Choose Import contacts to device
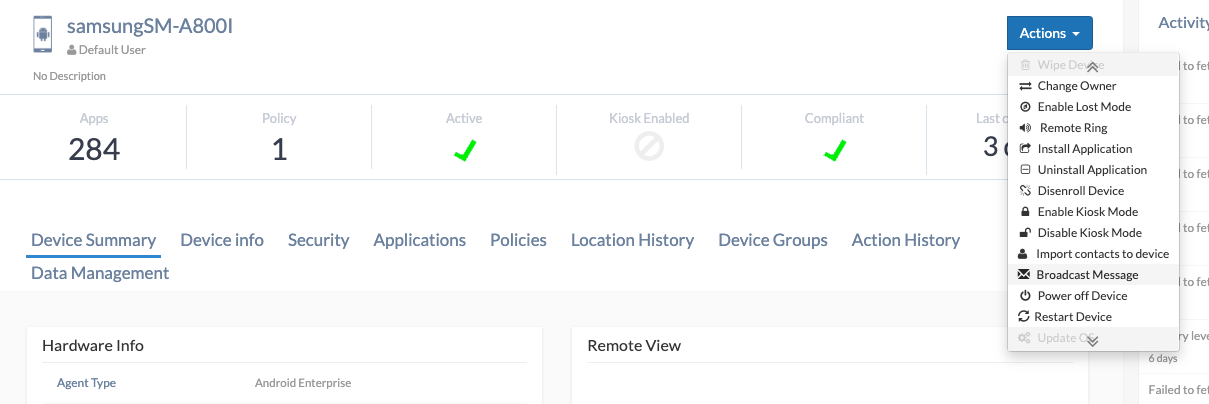This screenshot has width=1209, height=404. pos(1094,254)
